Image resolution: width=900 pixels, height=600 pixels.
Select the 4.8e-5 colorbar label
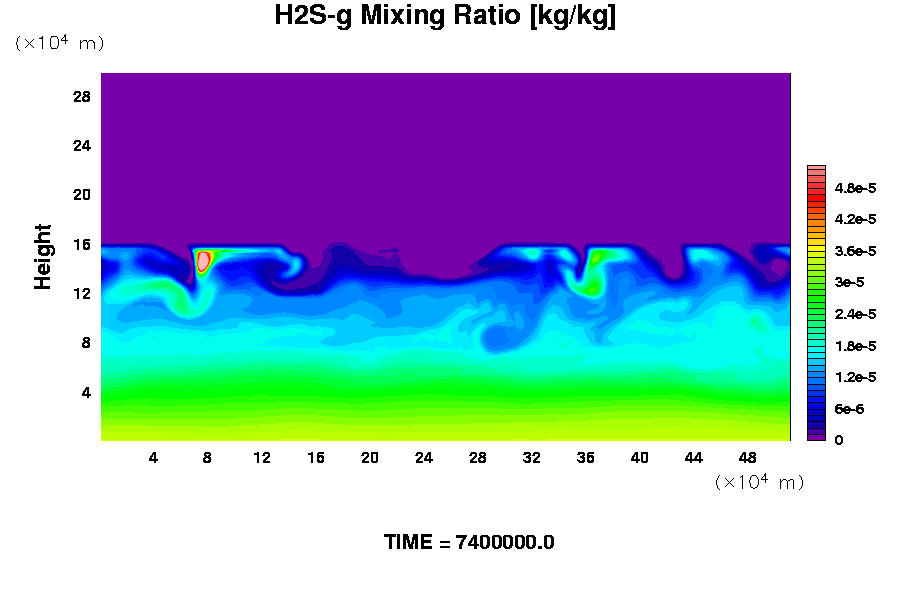[x=856, y=188]
